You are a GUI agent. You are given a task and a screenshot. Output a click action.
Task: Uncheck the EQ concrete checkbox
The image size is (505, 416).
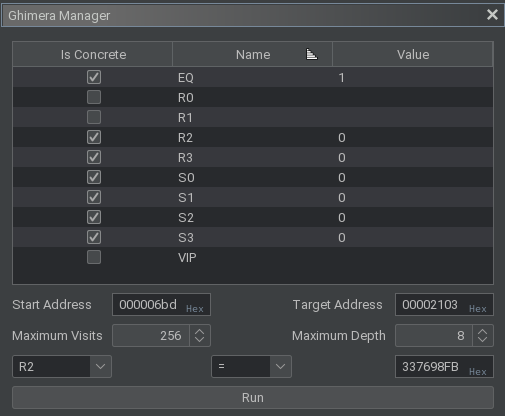pos(94,77)
